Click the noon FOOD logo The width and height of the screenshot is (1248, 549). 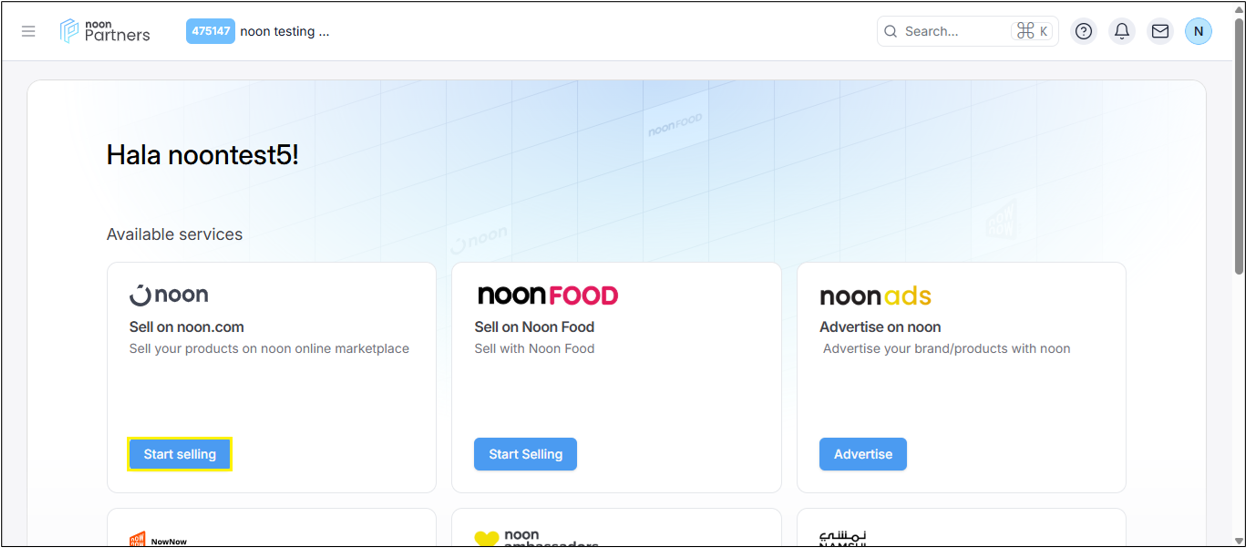click(x=547, y=295)
